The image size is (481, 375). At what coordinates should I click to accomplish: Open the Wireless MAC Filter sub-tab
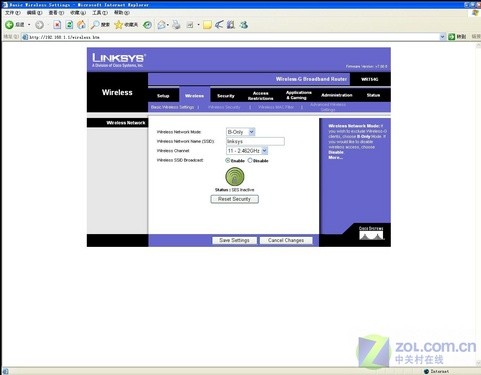click(x=276, y=107)
